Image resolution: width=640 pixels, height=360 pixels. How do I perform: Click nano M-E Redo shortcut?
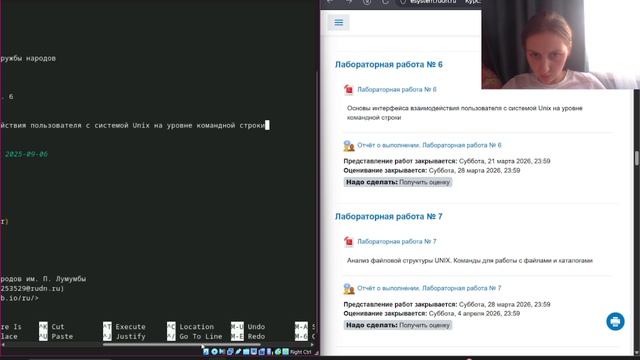click(248, 336)
